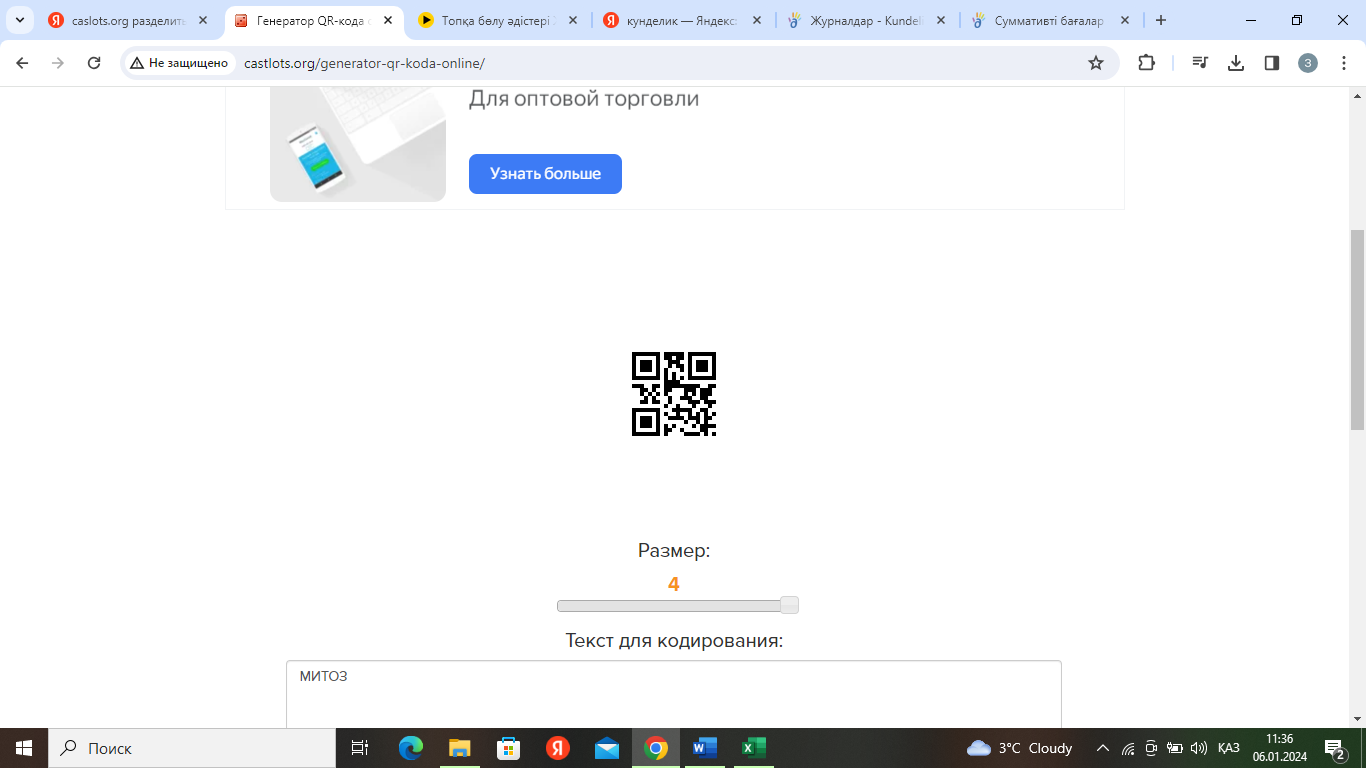This screenshot has height=768, width=1366.
Task: Open the Mail app from the taskbar
Action: (x=607, y=748)
